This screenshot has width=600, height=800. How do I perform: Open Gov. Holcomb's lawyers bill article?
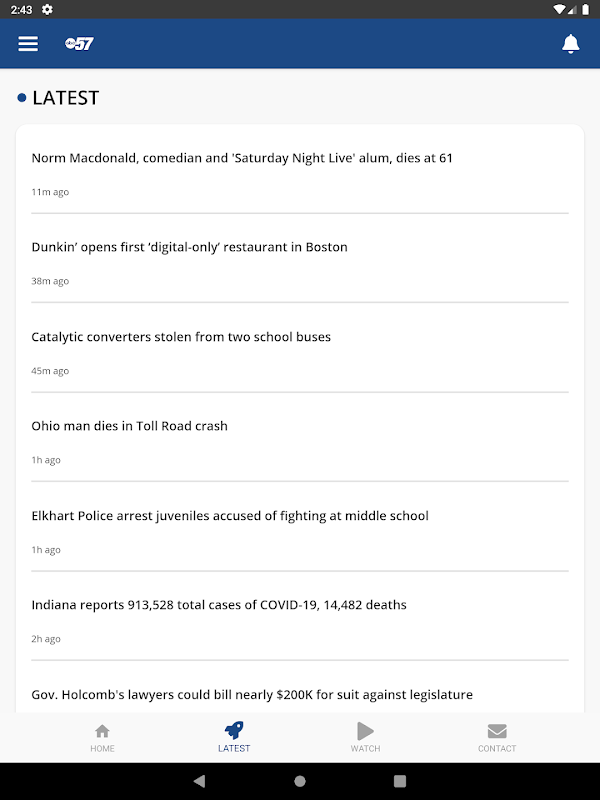tap(252, 694)
